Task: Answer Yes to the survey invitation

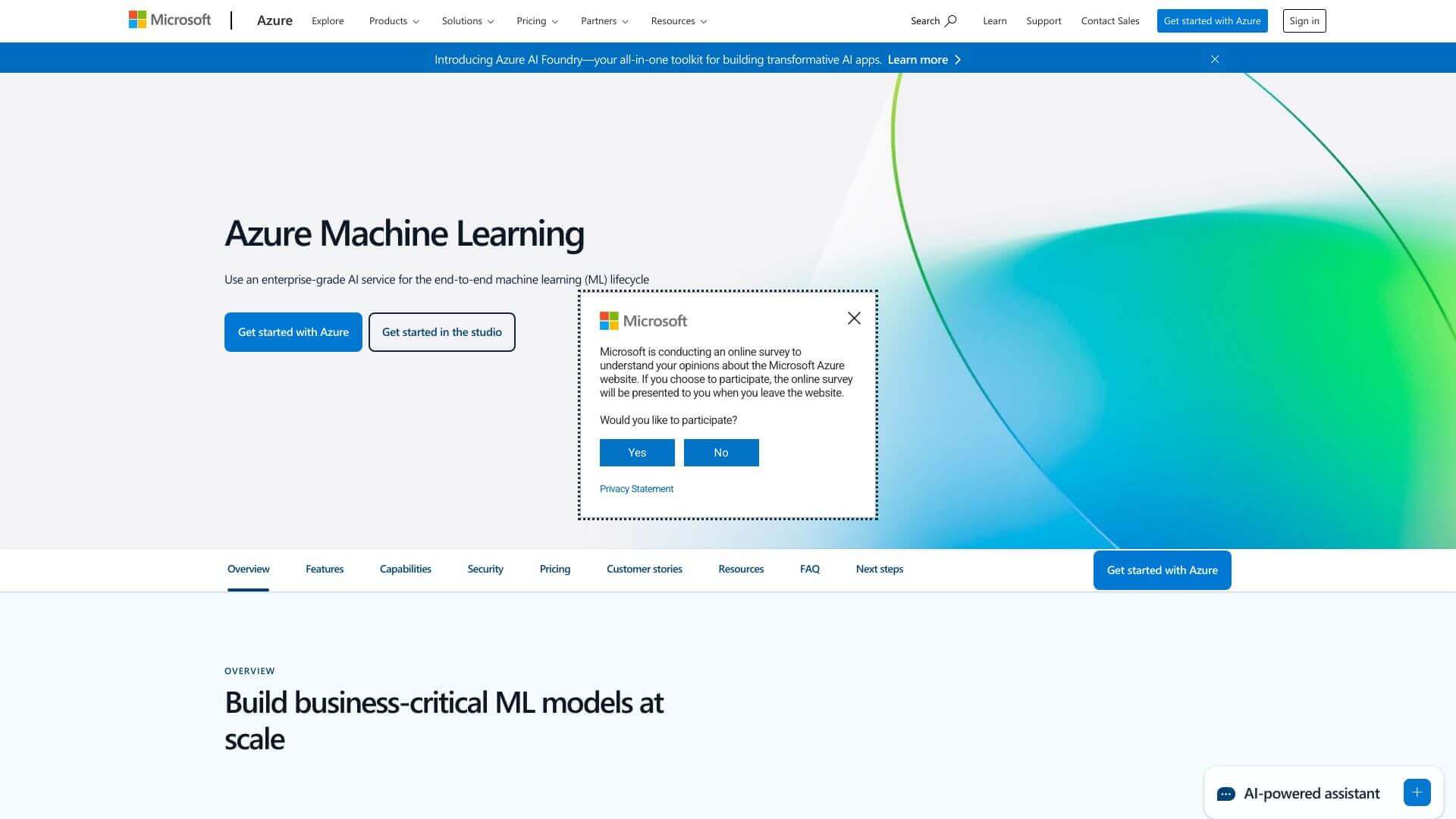Action: tap(636, 452)
